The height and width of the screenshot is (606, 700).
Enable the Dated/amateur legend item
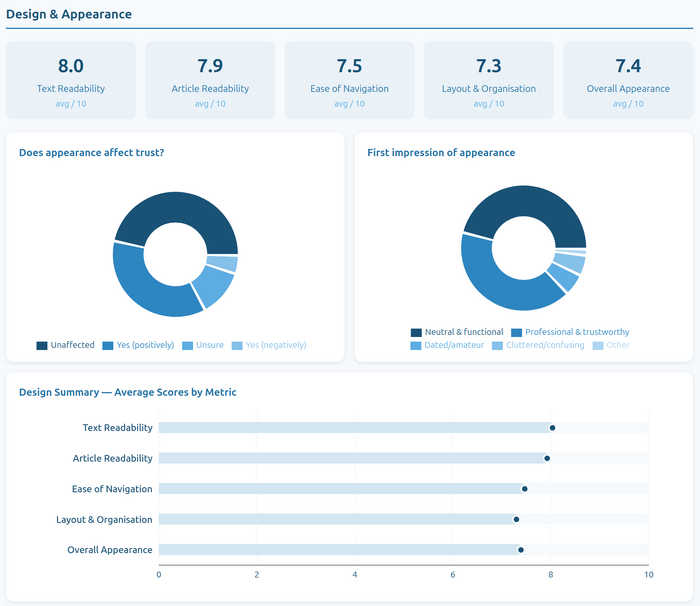point(447,345)
